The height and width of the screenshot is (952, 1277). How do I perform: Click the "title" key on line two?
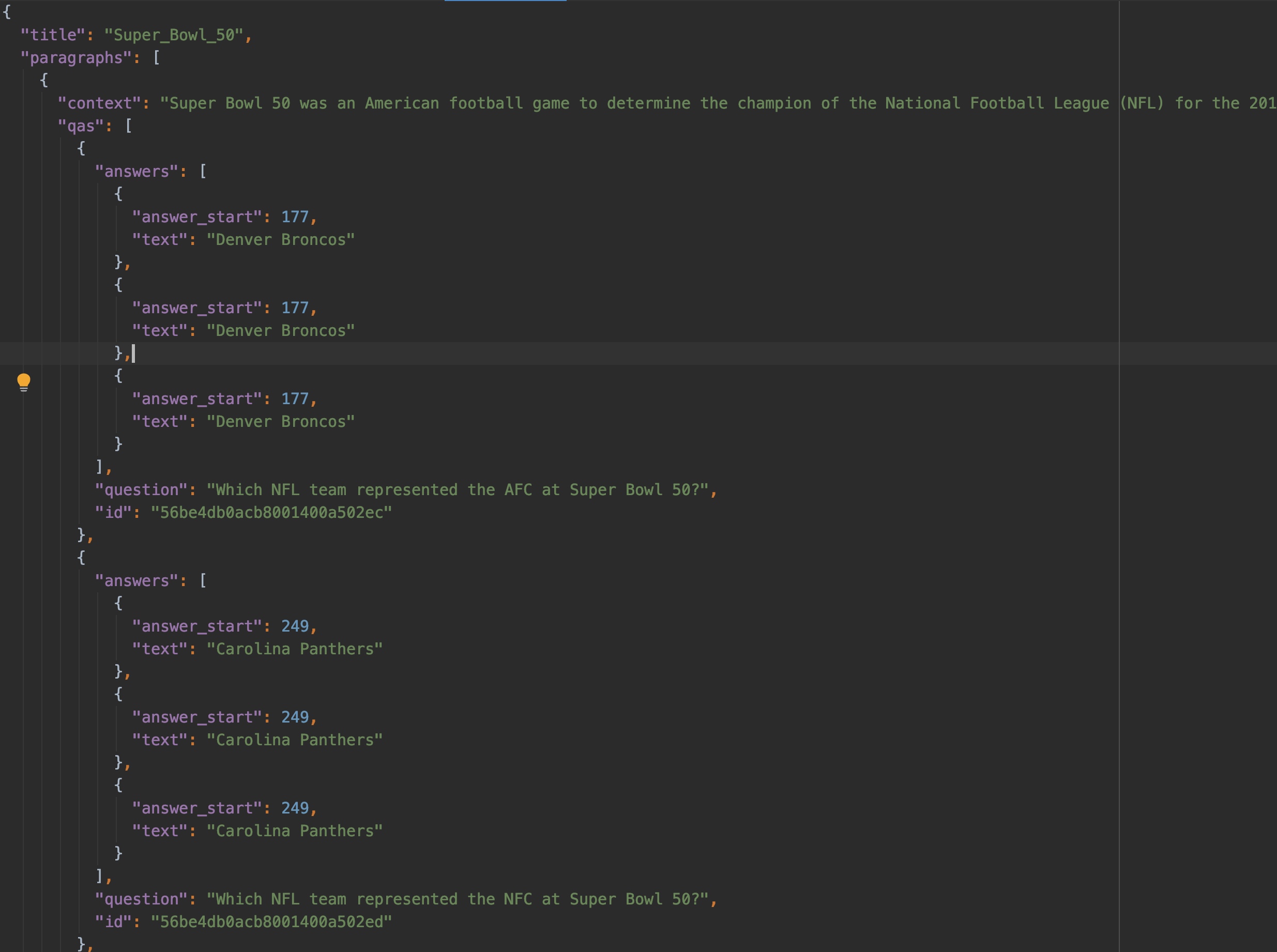coord(53,35)
